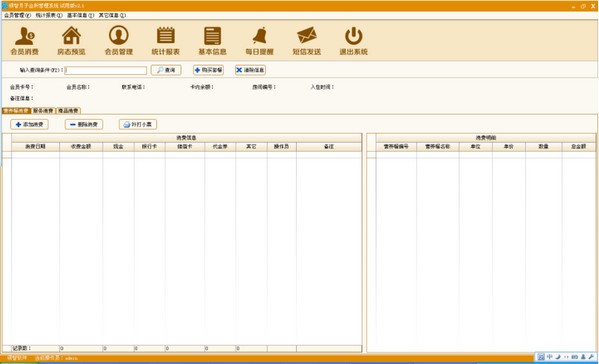
Task: Click the 代金券 column header
Action: [220, 147]
